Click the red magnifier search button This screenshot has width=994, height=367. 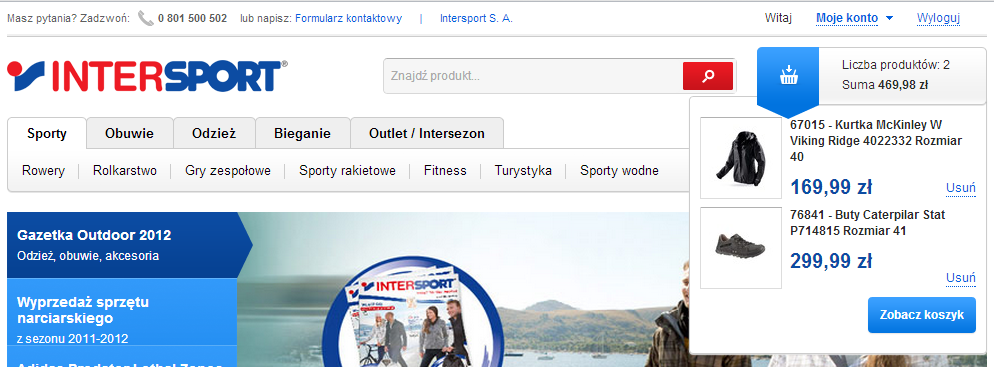(707, 76)
